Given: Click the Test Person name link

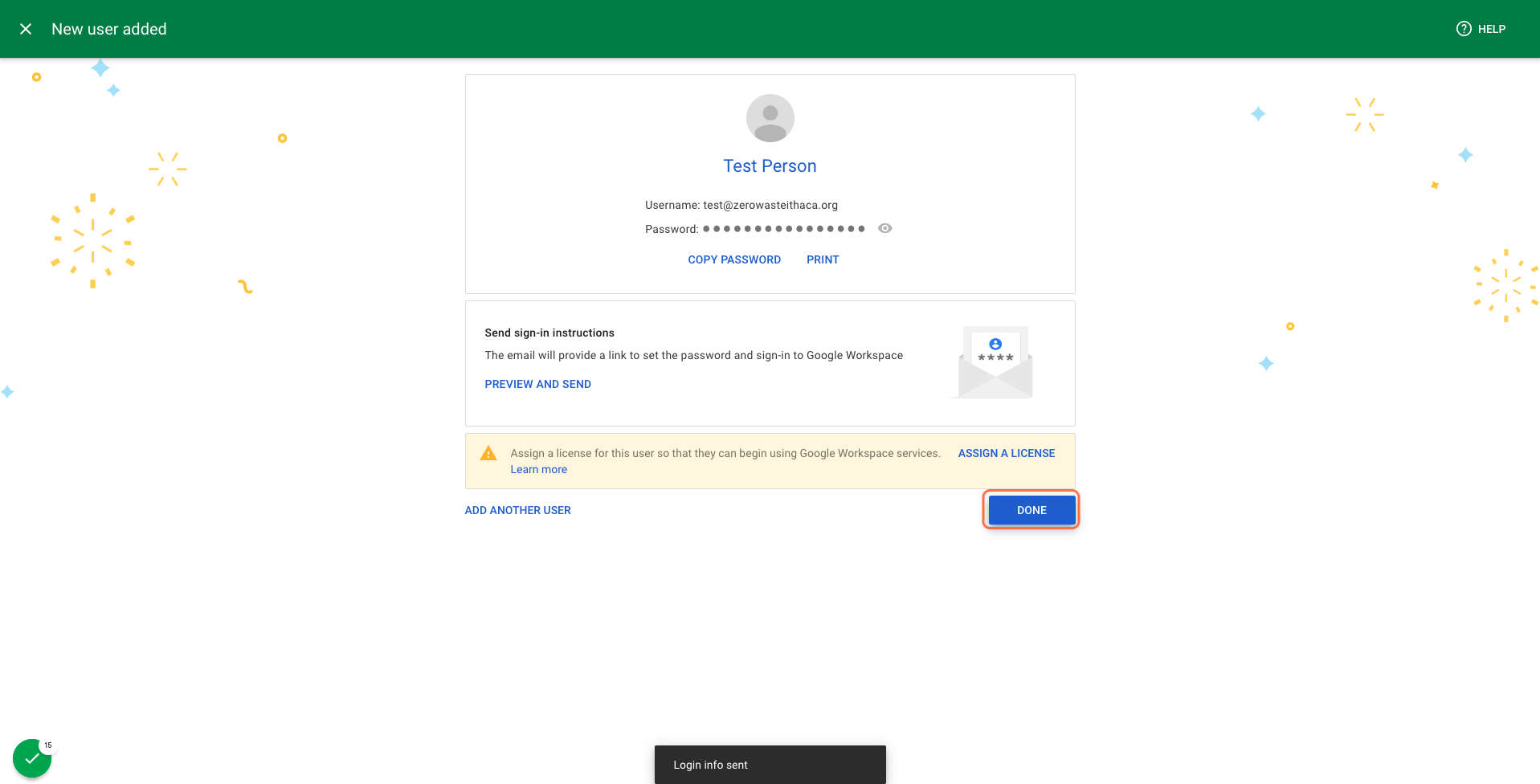Looking at the screenshot, I should [x=770, y=166].
